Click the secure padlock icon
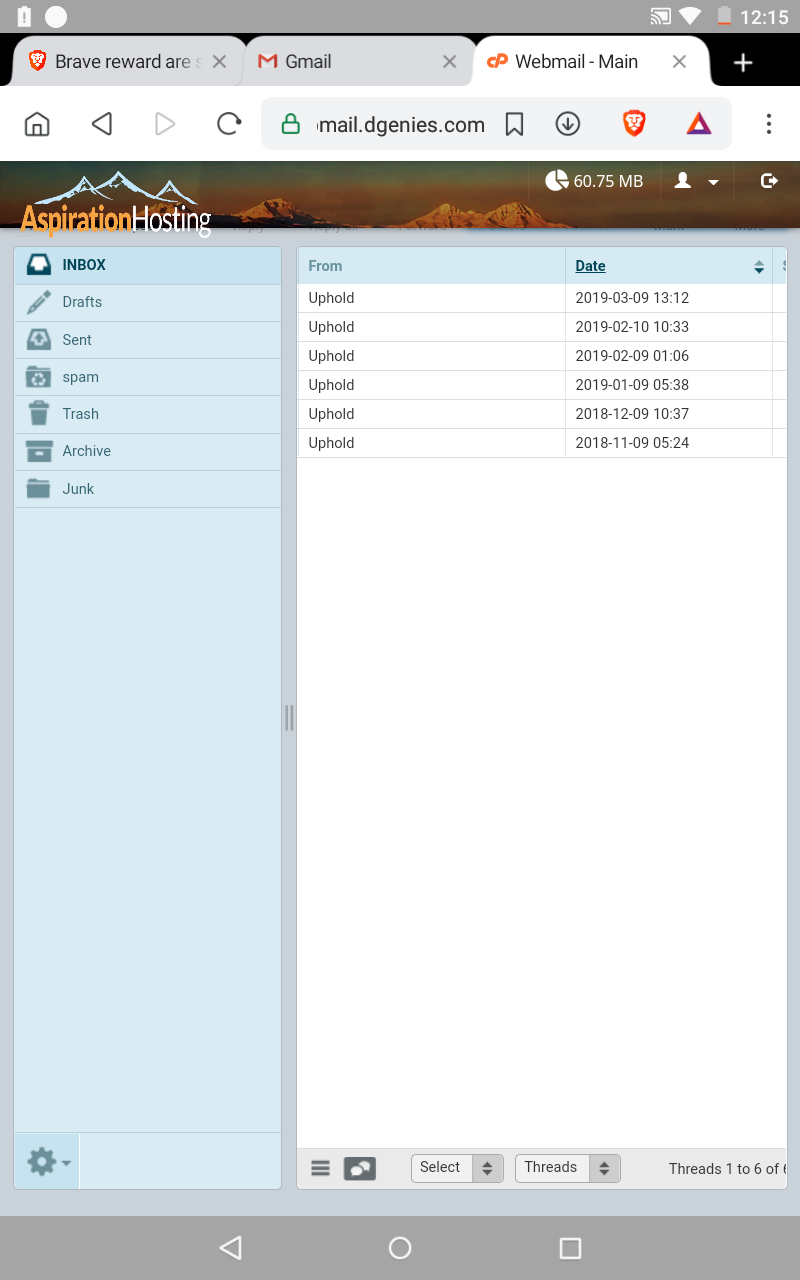Image resolution: width=800 pixels, height=1280 pixels. click(290, 124)
